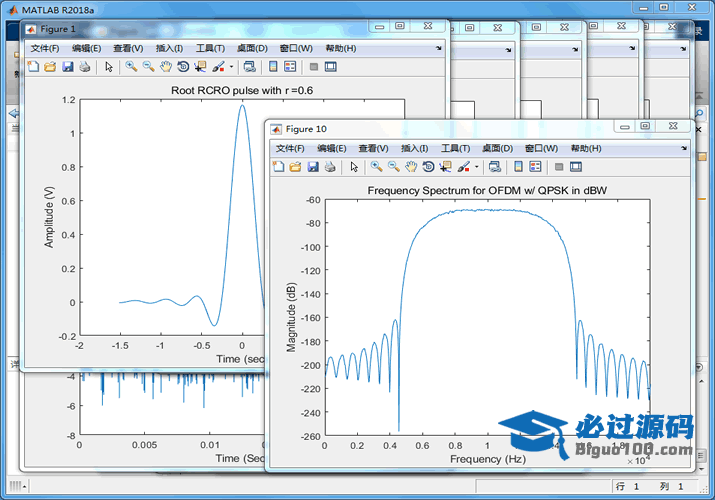Select Edit Plot arrow in Figure 1 toolbar

(x=109, y=67)
